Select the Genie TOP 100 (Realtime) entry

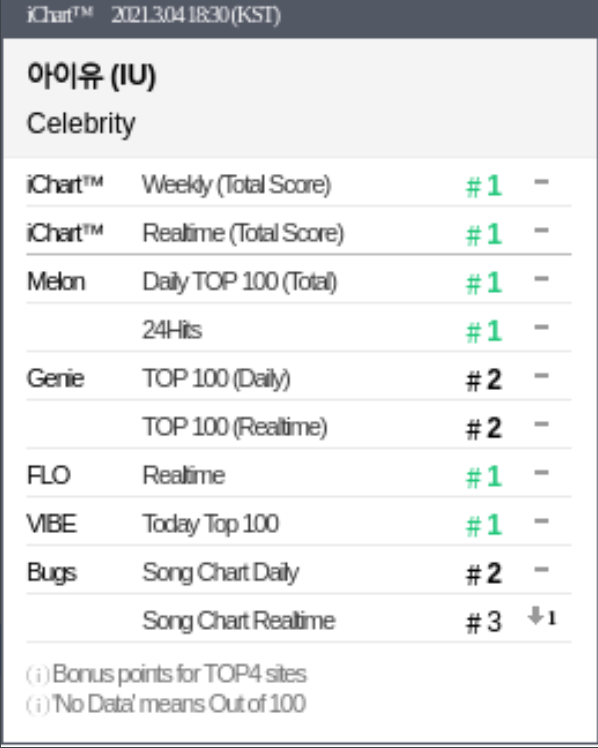click(x=299, y=426)
